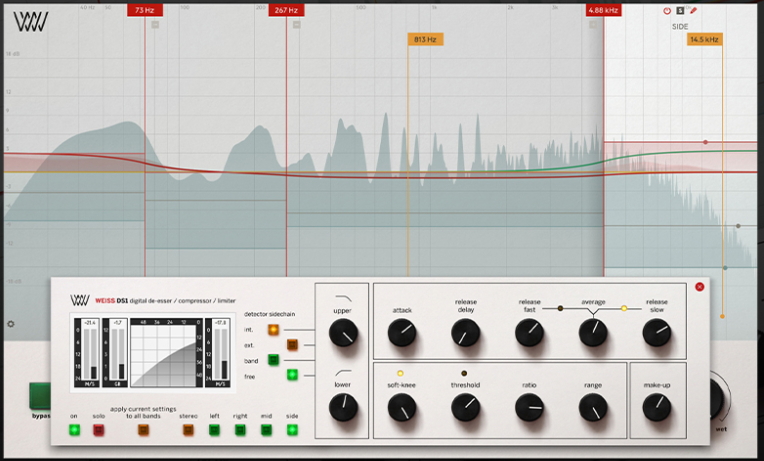Click the red power icon above SIDE

coord(667,11)
